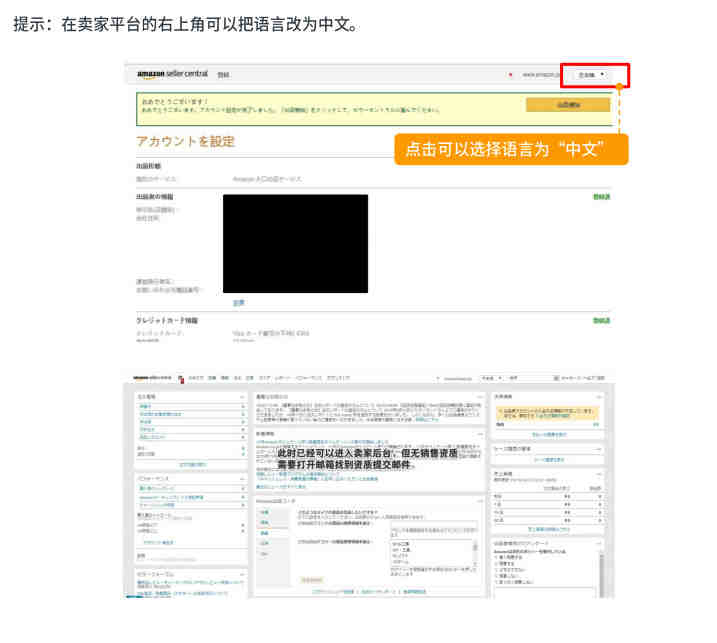Click the scrollbar of the category list box

[x=475, y=552]
